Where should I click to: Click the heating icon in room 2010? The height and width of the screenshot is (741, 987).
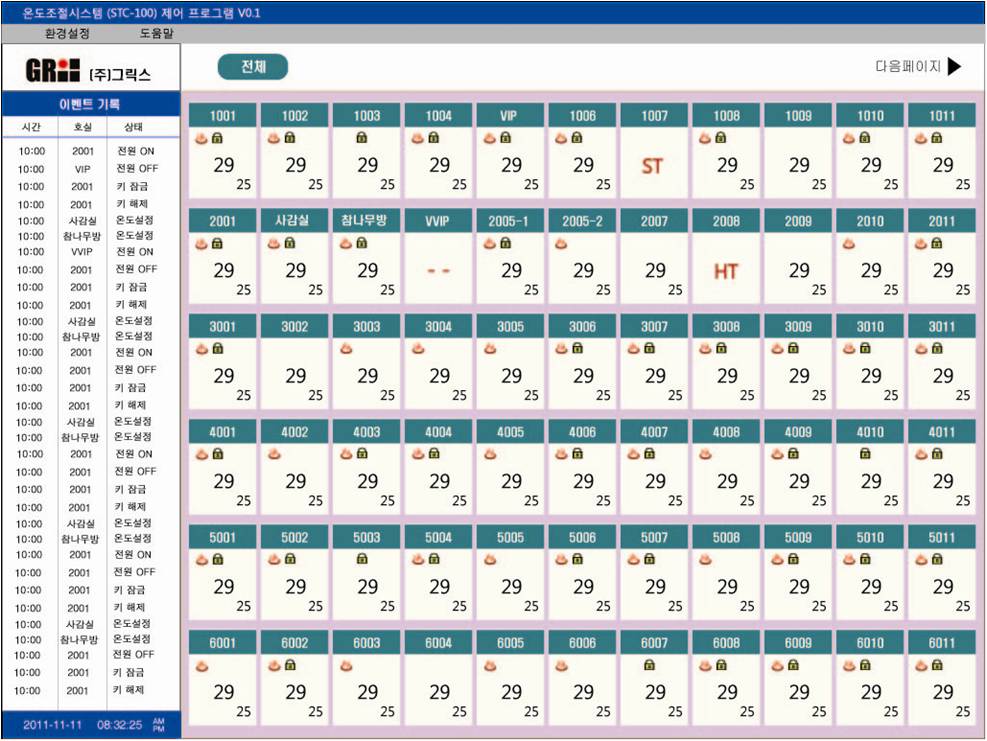[x=849, y=243]
